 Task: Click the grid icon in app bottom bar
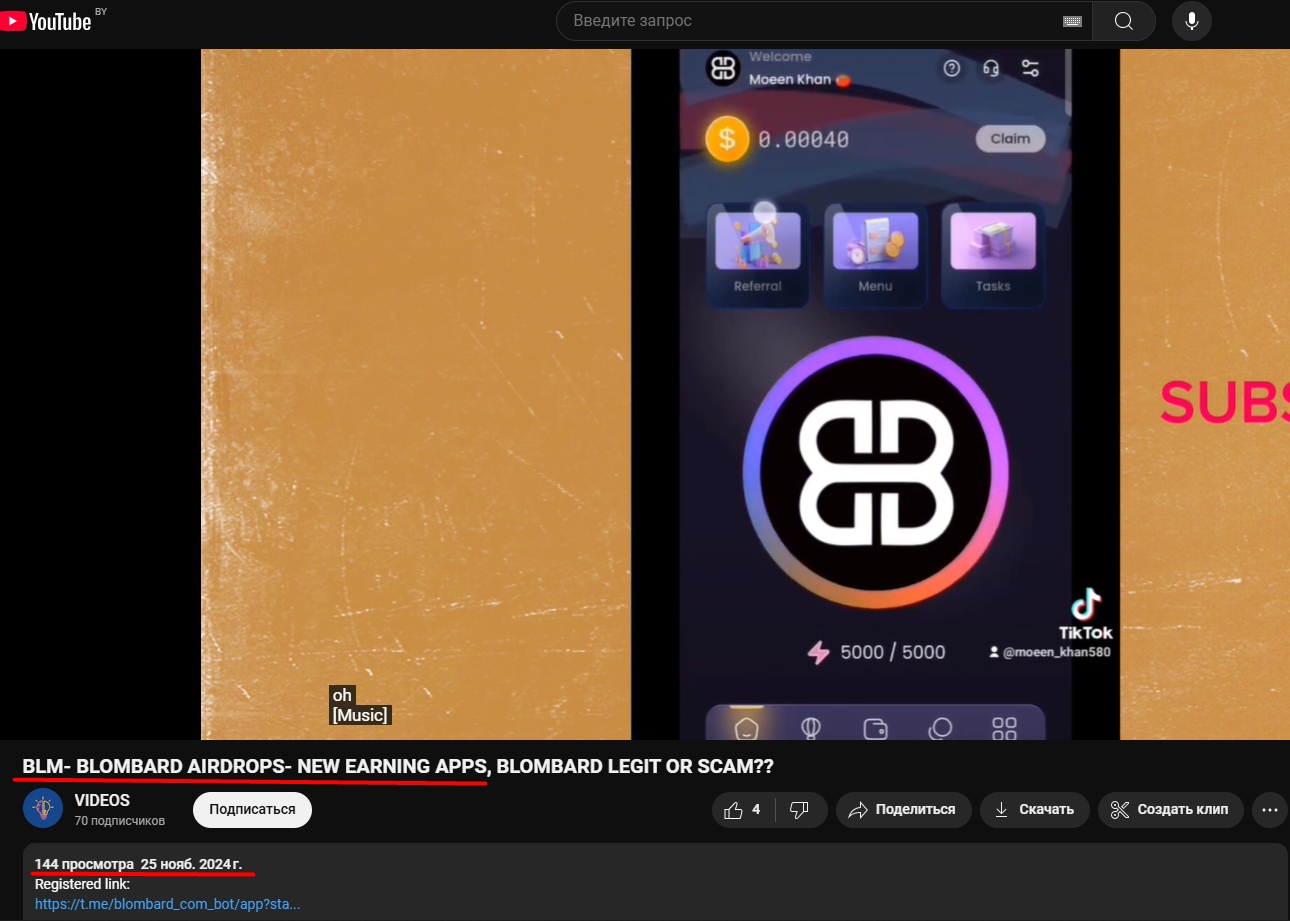1004,729
